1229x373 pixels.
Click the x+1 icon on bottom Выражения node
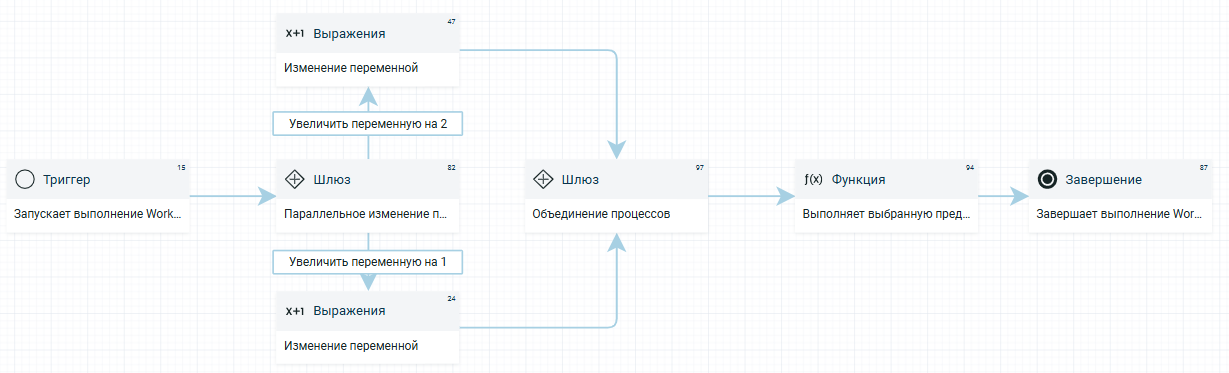tap(295, 311)
